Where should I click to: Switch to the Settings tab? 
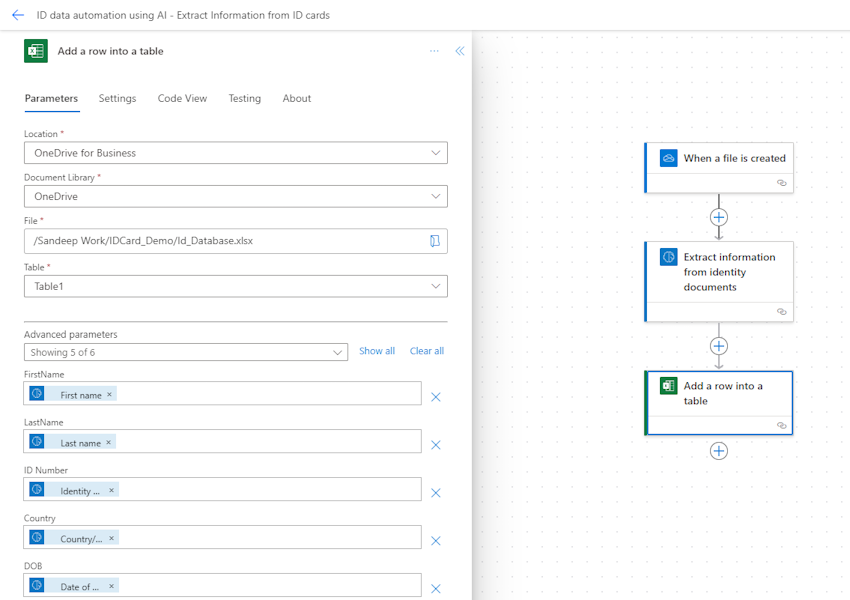tap(117, 99)
